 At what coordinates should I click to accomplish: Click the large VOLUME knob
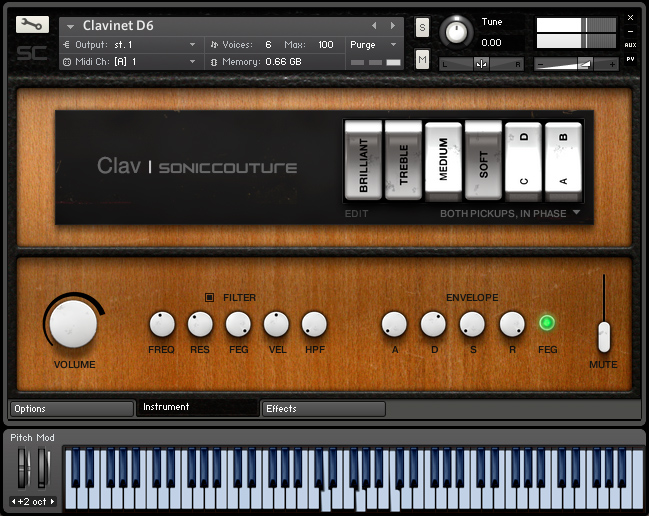73,323
